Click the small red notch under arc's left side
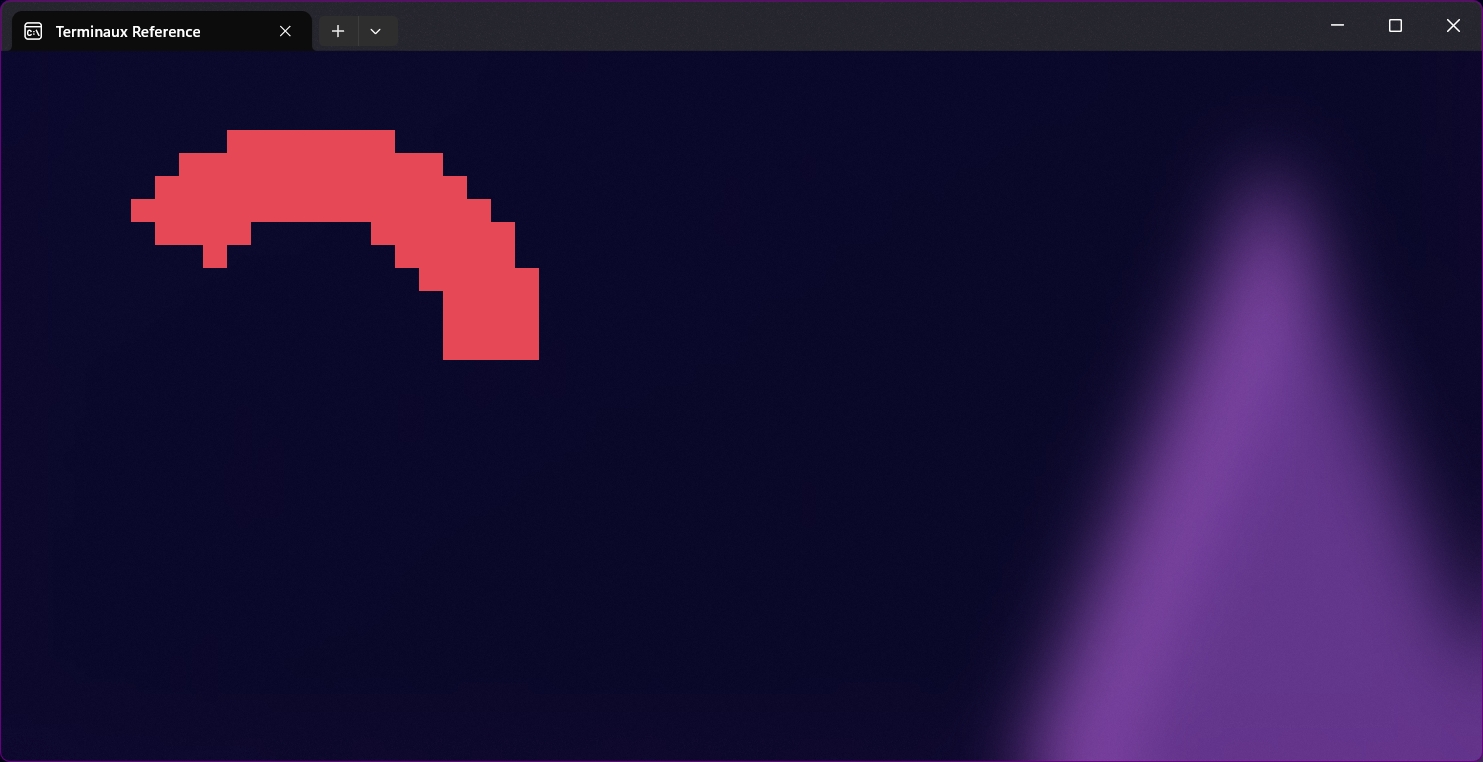Screen dimensions: 1483x762 pyautogui.click(x=215, y=257)
